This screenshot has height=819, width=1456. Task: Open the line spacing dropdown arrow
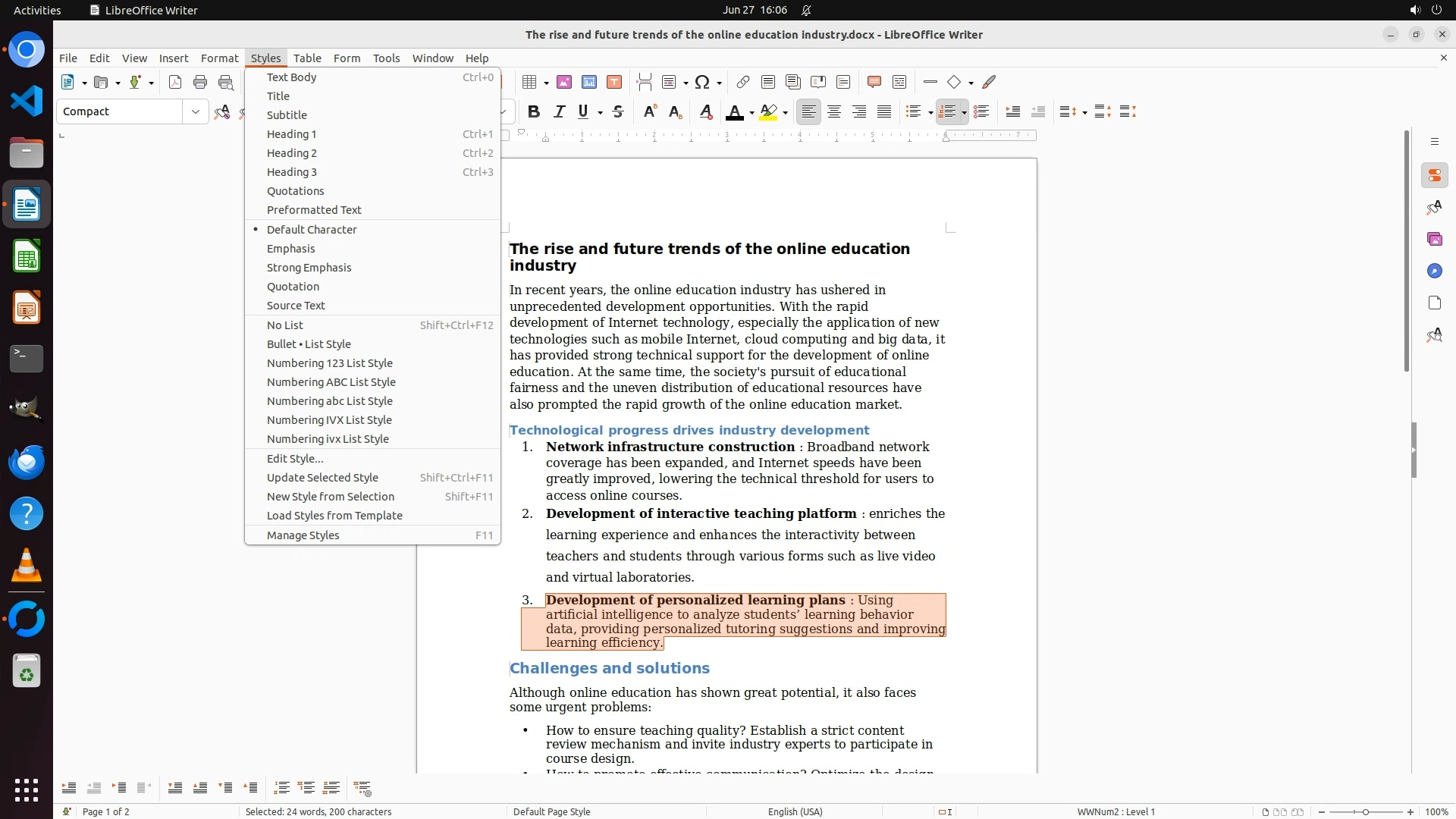(x=1084, y=113)
